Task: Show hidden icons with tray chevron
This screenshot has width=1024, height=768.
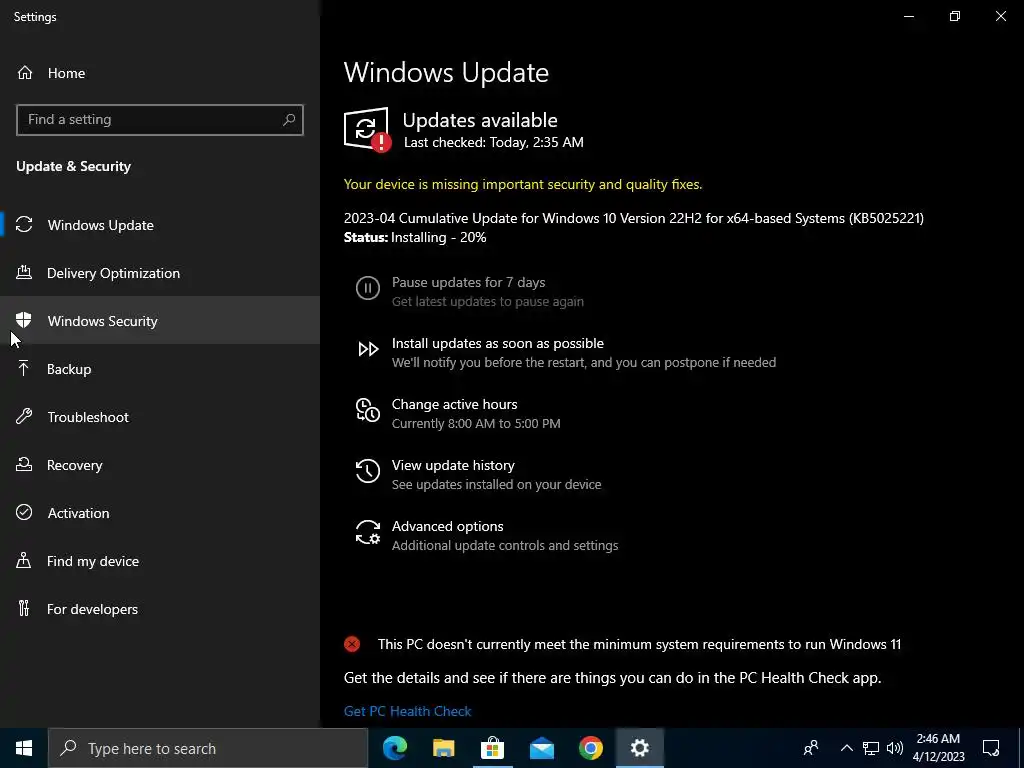Action: [x=846, y=748]
